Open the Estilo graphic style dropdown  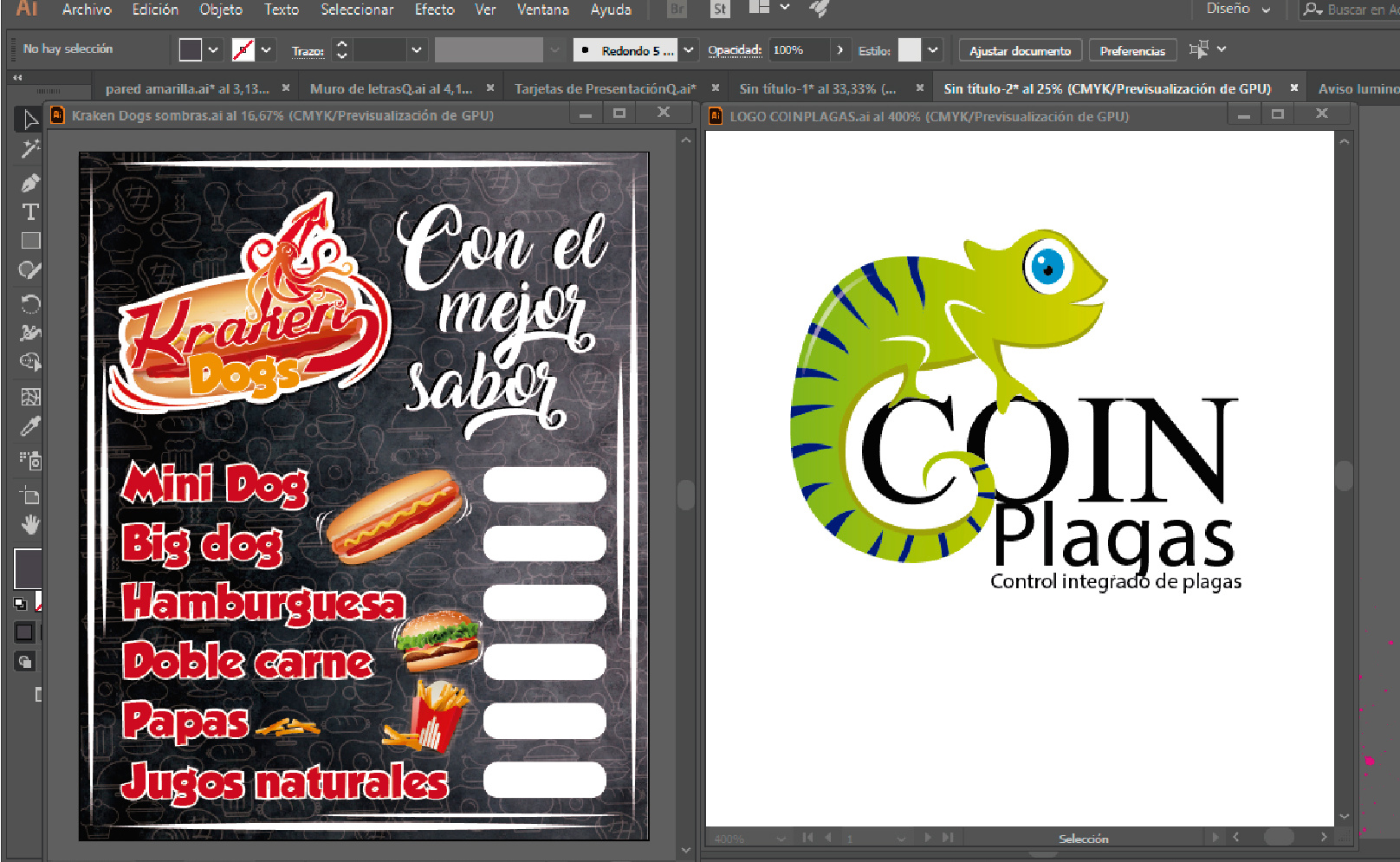(x=933, y=50)
